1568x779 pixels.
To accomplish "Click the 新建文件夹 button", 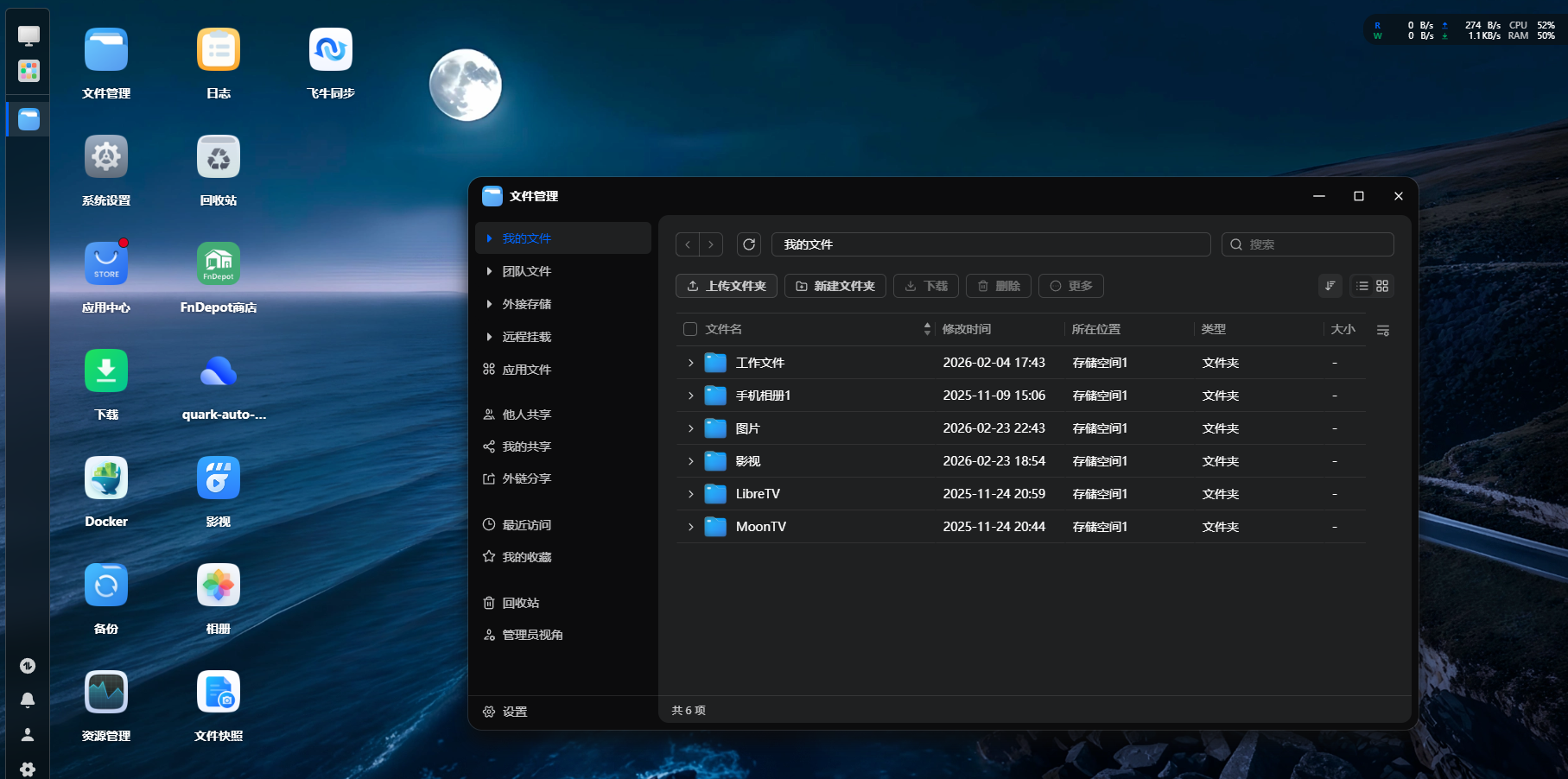I will (x=835, y=286).
